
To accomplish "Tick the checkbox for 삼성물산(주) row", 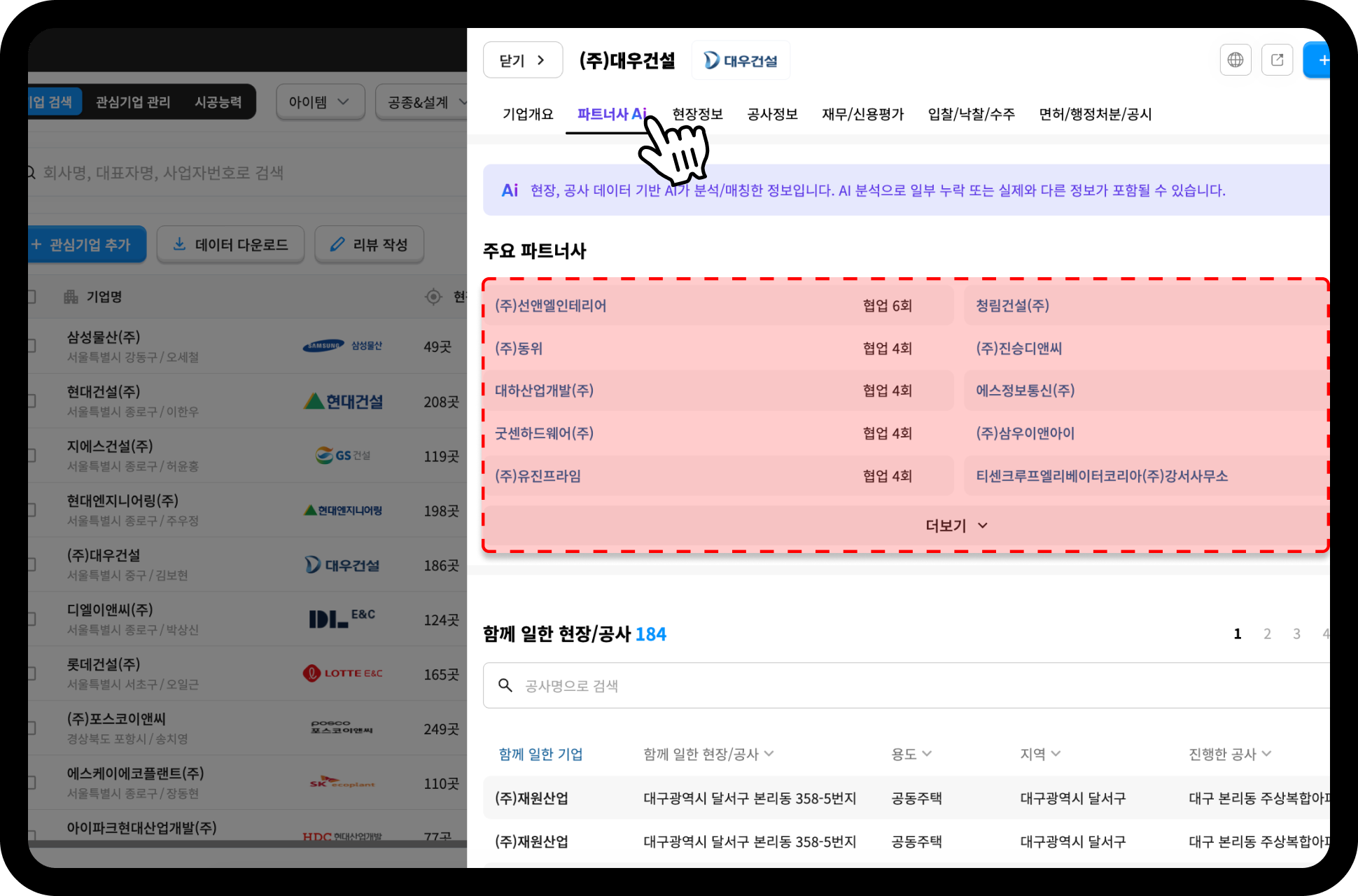I will point(31,346).
